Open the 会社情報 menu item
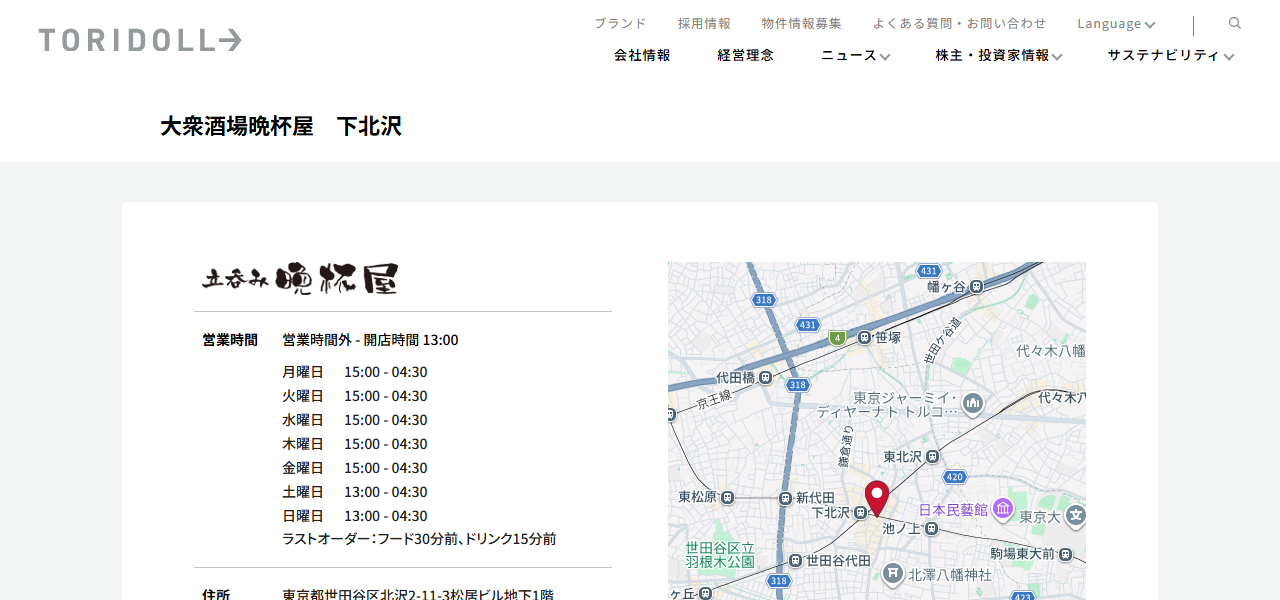This screenshot has height=600, width=1280. click(642, 55)
